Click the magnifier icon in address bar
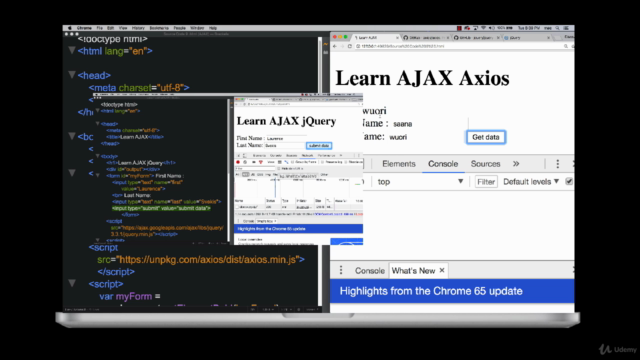Screen dimensions: 640x360 click(566, 46)
